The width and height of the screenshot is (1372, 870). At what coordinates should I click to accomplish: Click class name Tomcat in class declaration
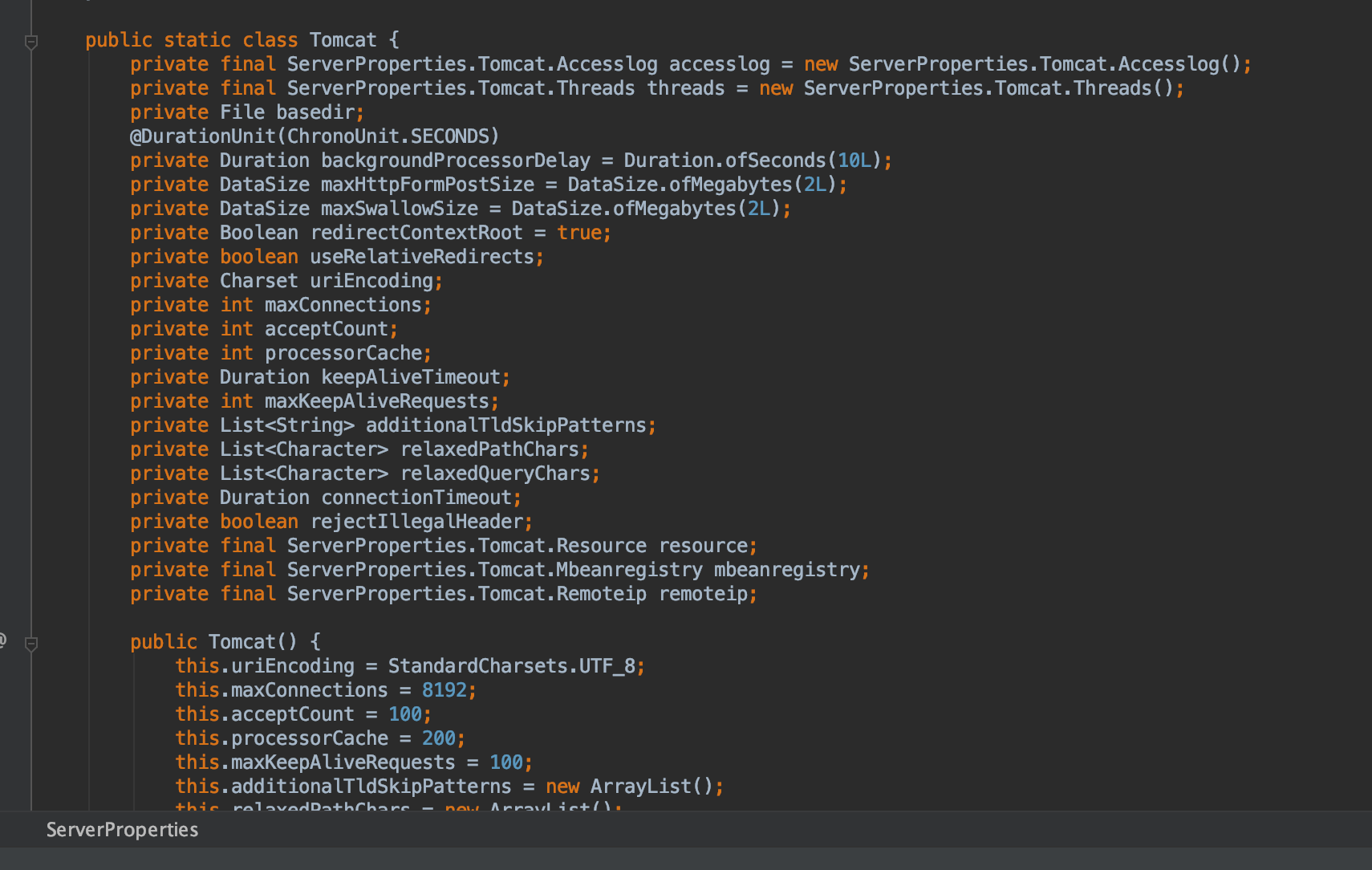pyautogui.click(x=343, y=40)
